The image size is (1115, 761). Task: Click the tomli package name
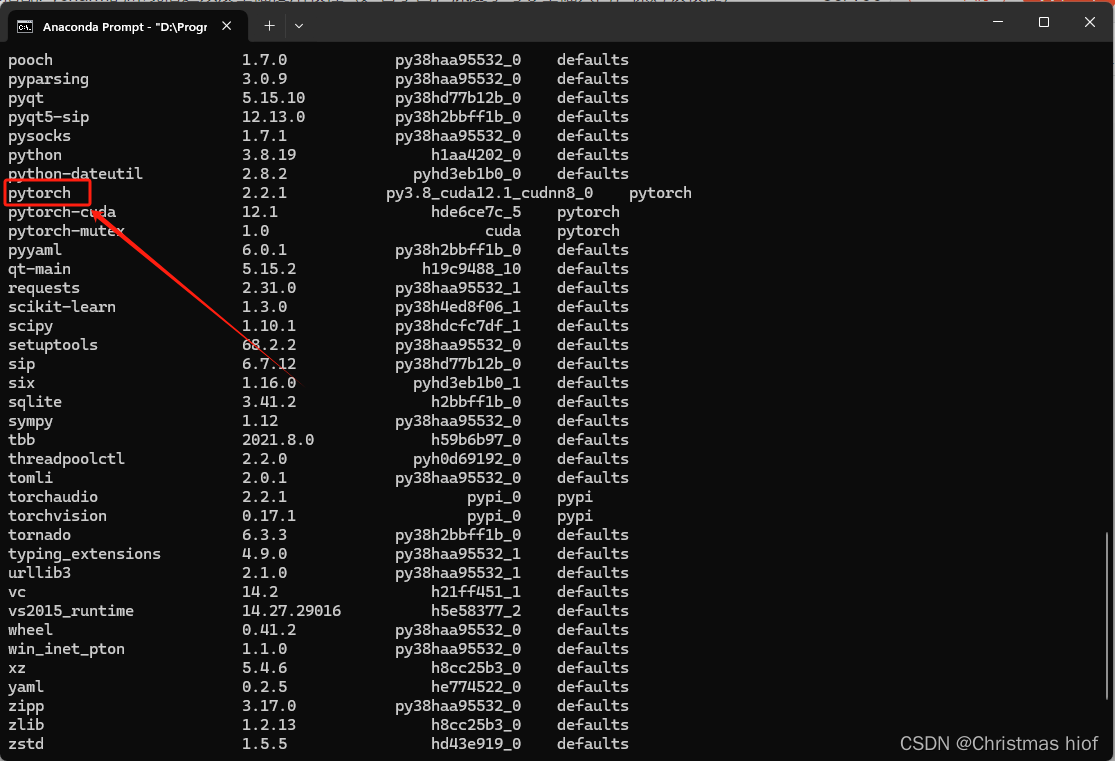pyautogui.click(x=31, y=477)
